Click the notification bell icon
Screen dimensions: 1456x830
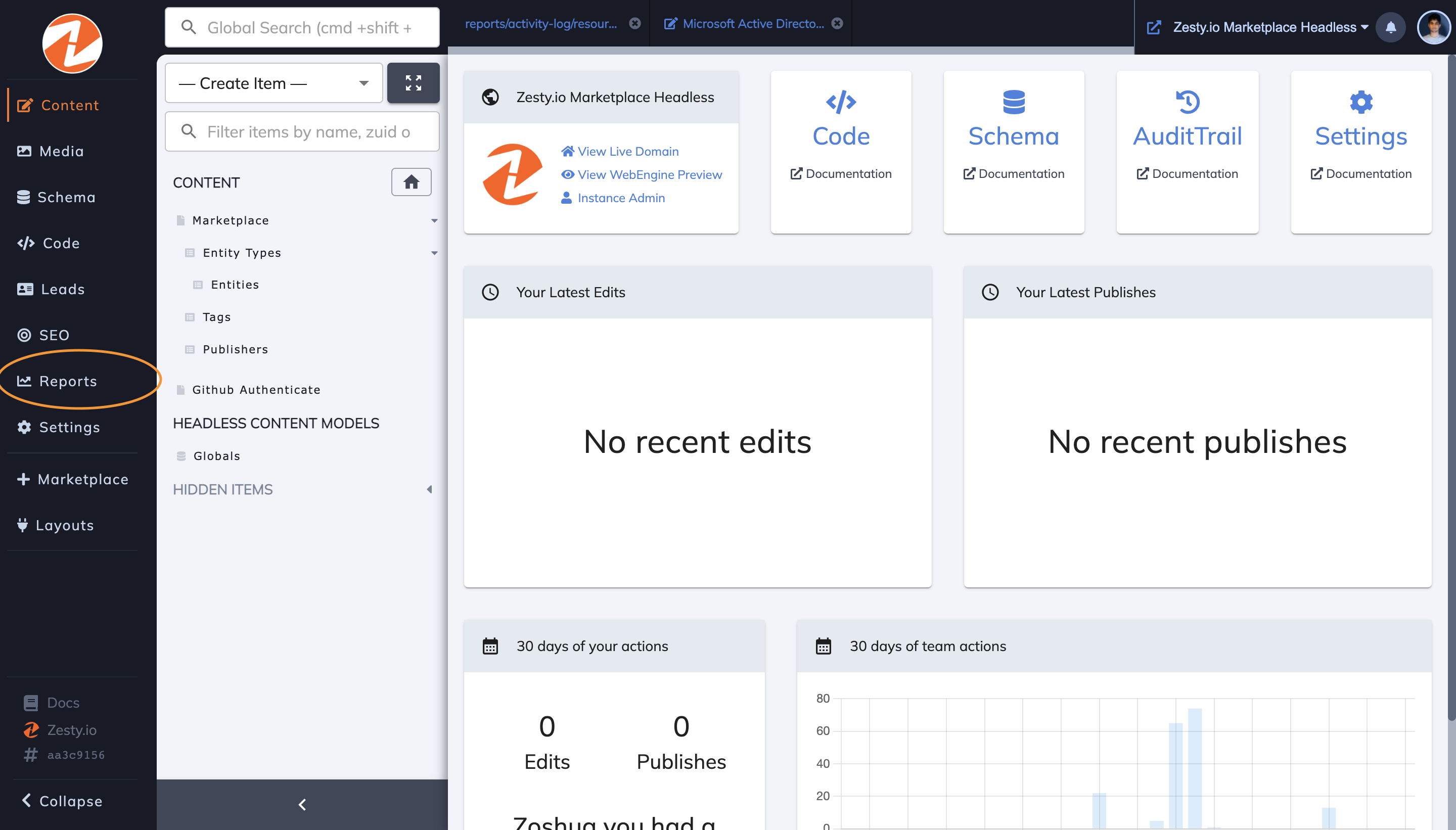[x=1390, y=27]
